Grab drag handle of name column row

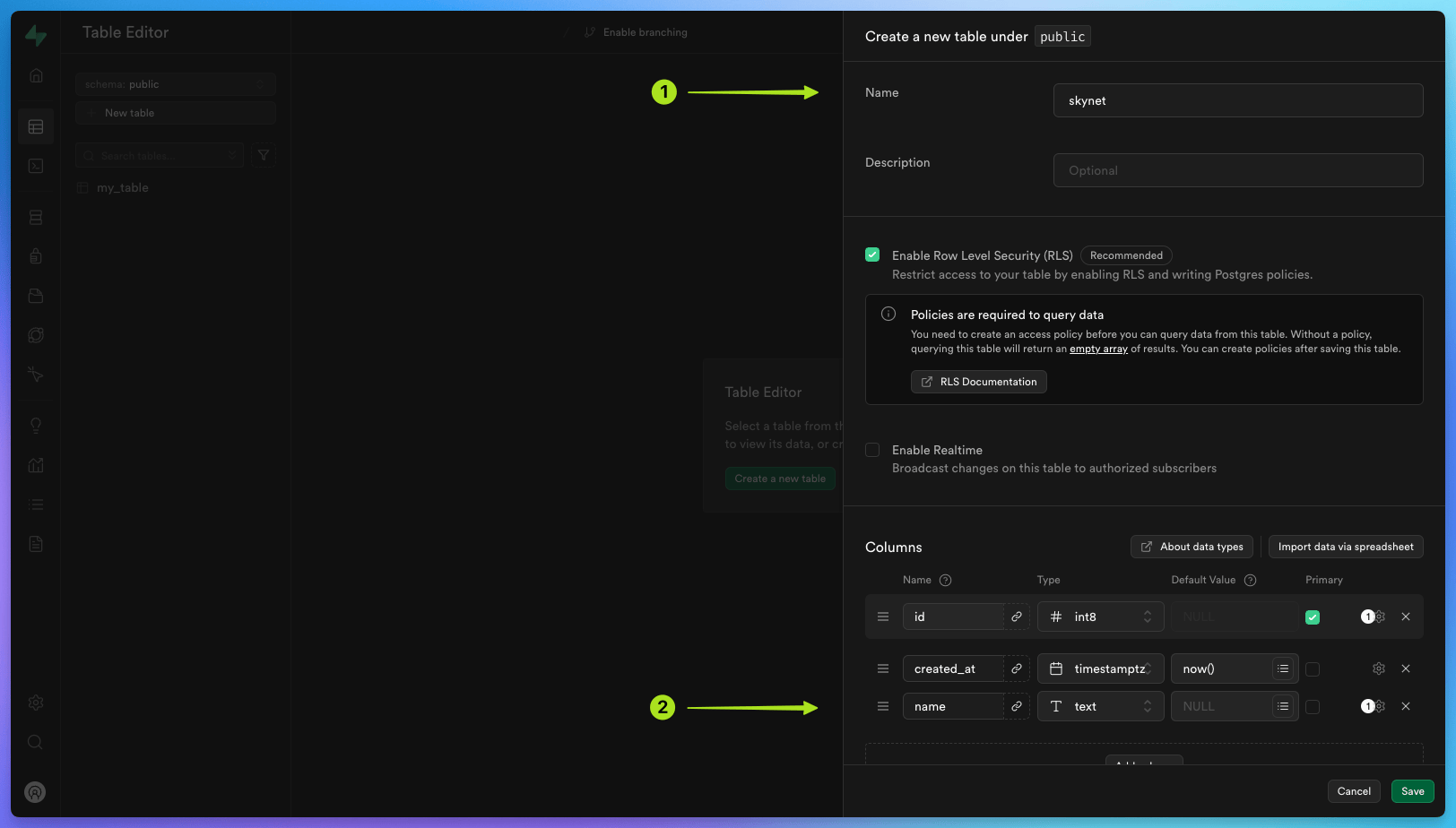pyautogui.click(x=883, y=706)
